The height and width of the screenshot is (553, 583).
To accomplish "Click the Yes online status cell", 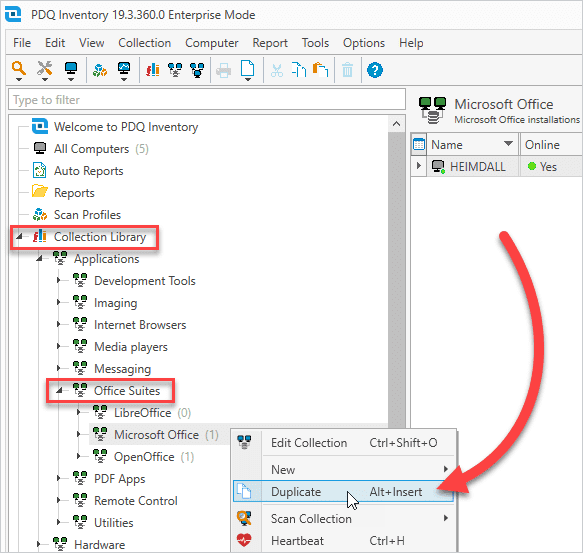I will point(551,166).
